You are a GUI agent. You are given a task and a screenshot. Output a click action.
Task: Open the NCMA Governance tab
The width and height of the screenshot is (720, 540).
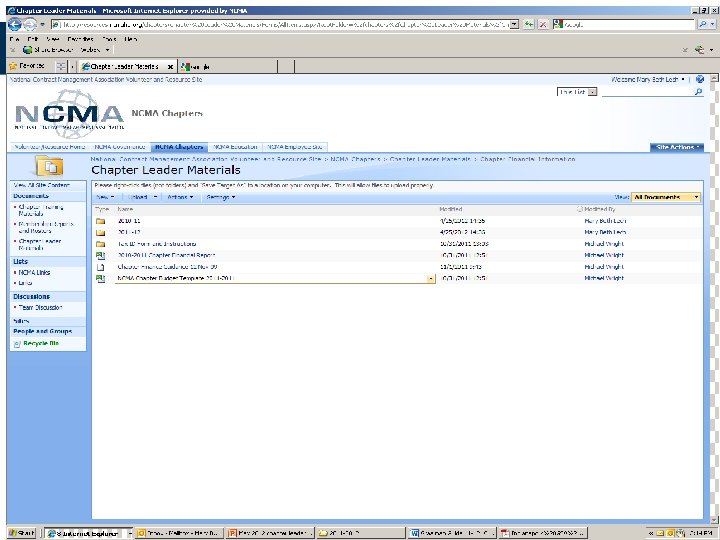pos(119,147)
